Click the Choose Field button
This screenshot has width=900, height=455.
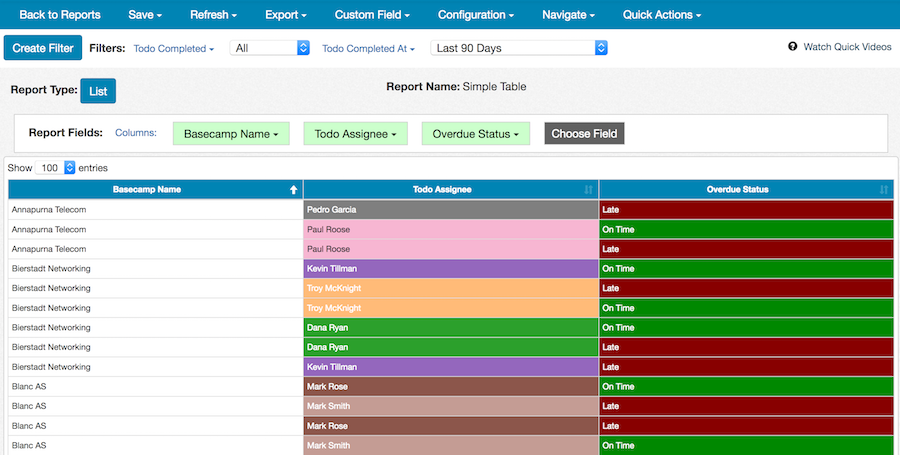pos(584,133)
